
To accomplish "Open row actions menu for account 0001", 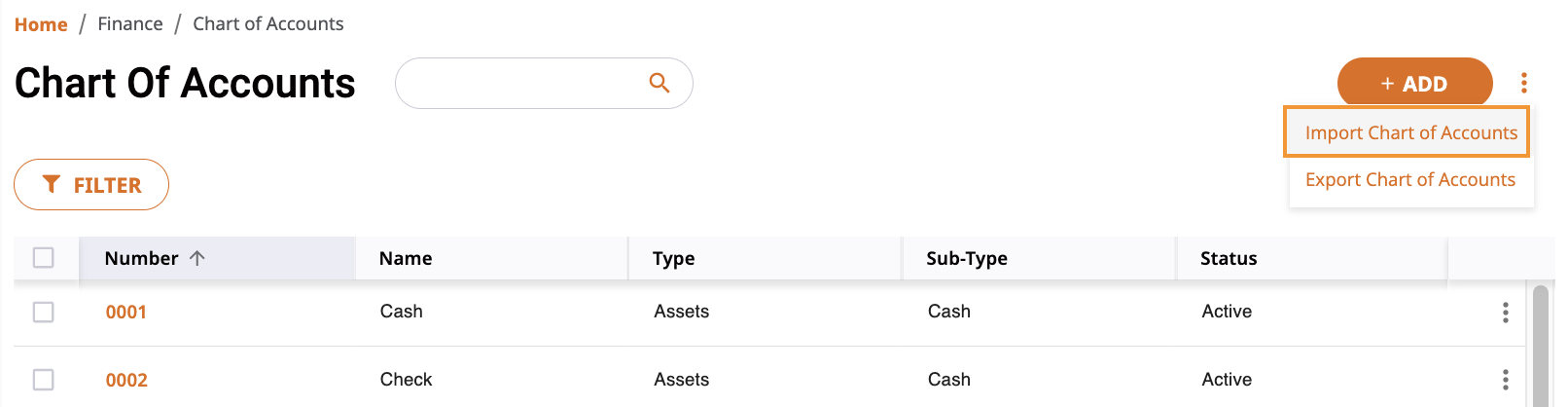I will 1506,312.
